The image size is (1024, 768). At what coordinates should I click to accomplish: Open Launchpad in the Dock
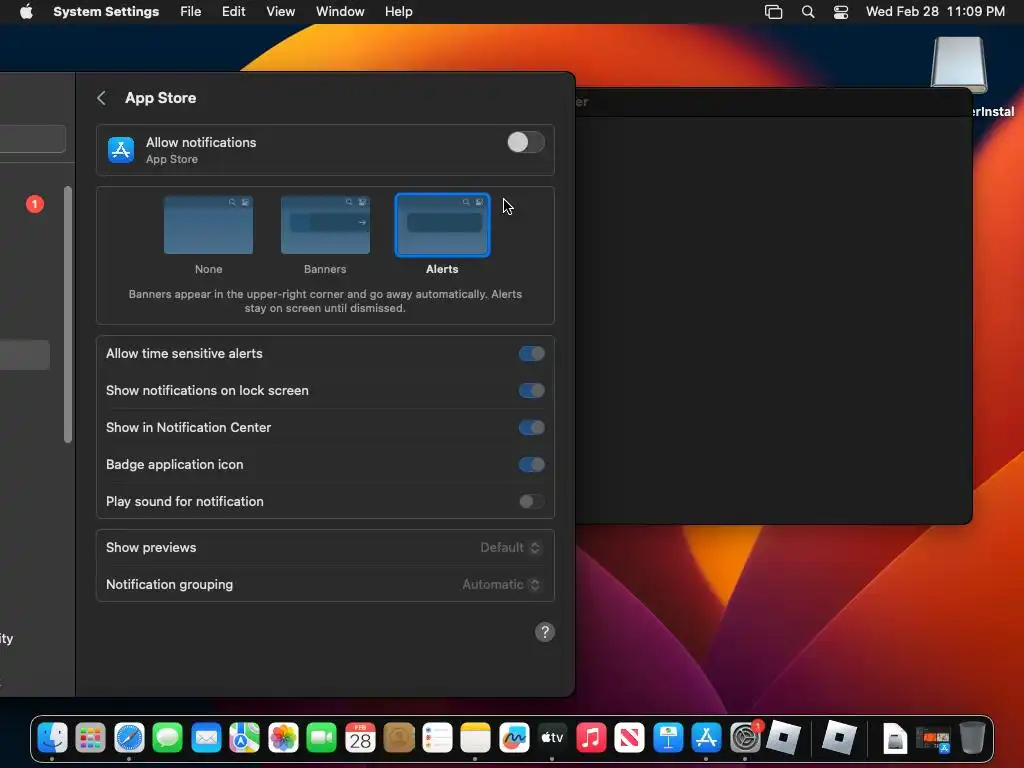click(x=90, y=738)
